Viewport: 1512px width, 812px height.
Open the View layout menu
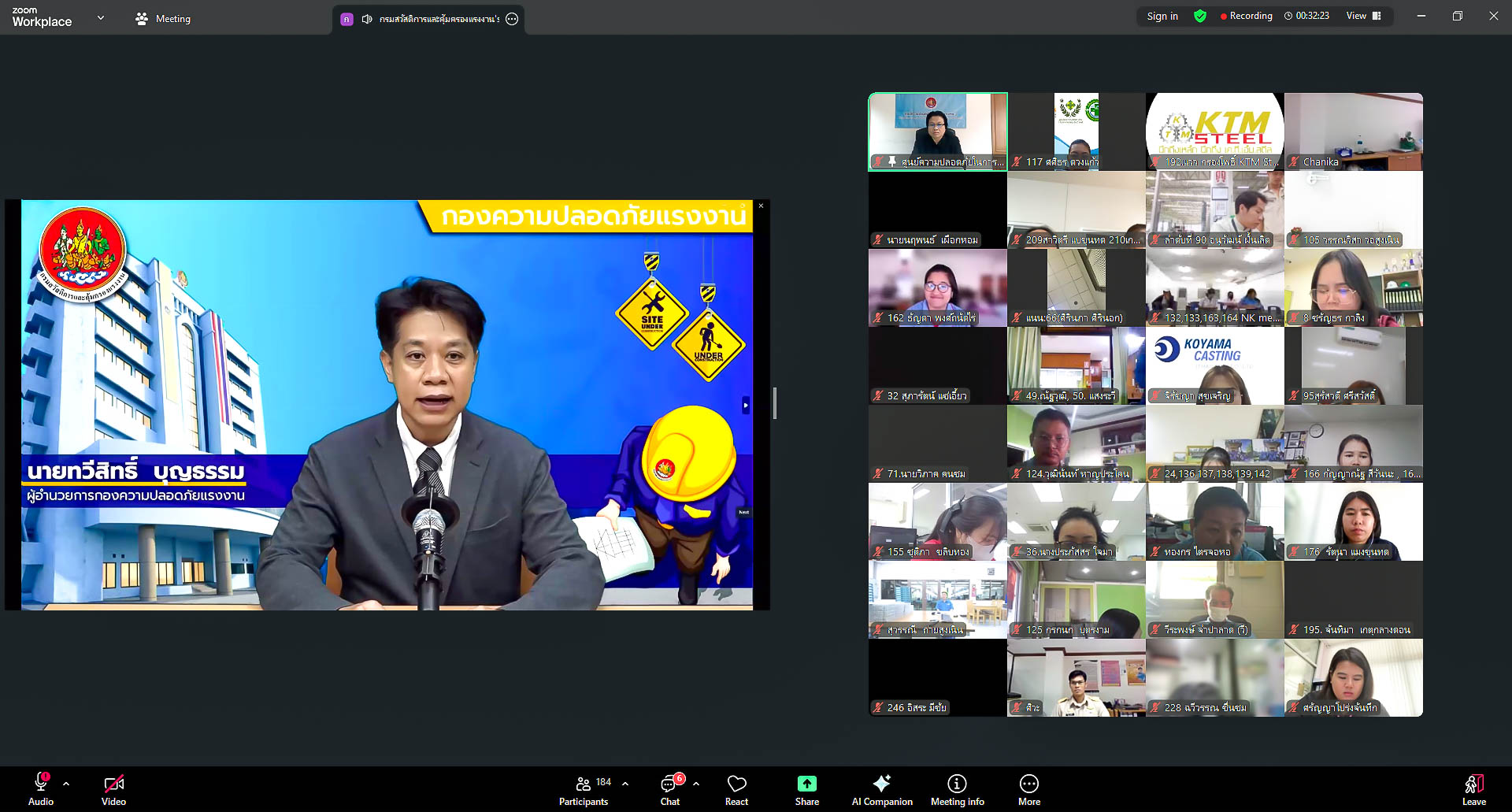1364,16
